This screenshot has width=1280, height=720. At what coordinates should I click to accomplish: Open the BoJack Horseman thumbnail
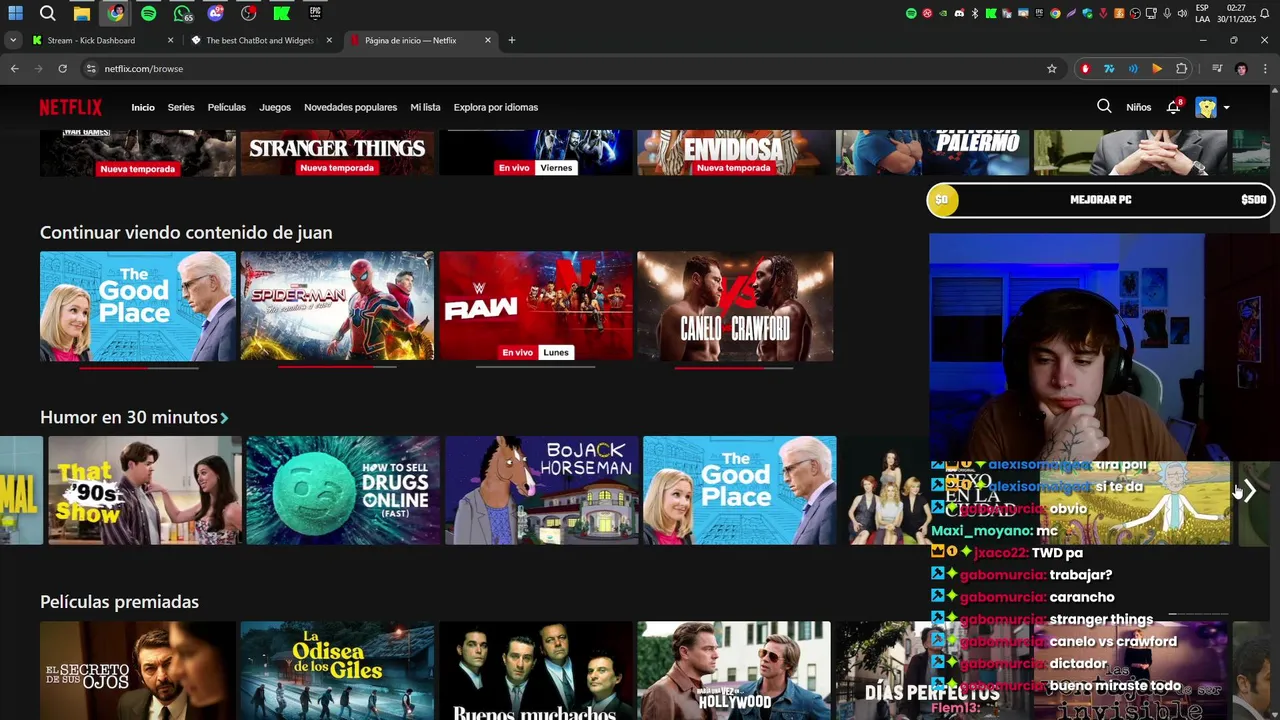coord(542,490)
